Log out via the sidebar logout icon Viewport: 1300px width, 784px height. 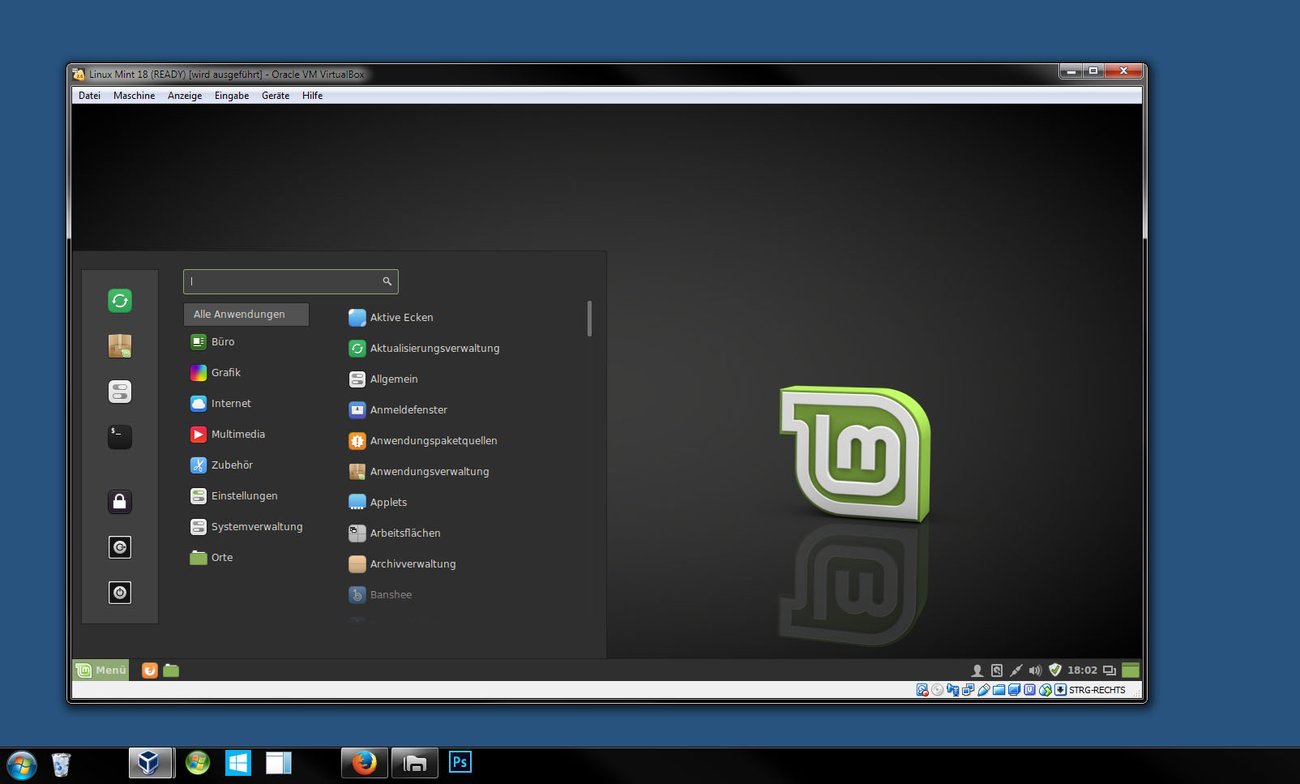[119, 547]
